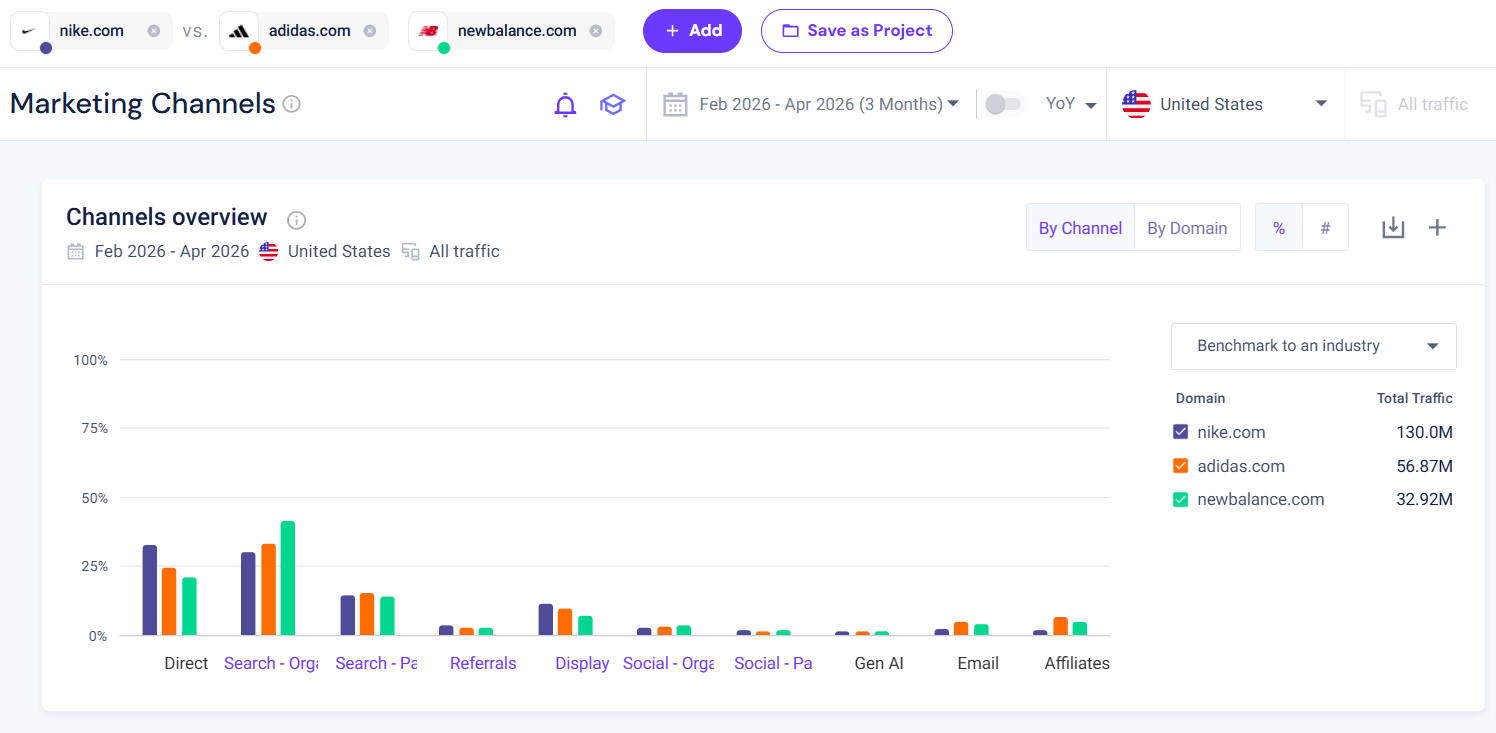The width and height of the screenshot is (1496, 733).
Task: Remove adidas.com from comparison
Action: tap(369, 31)
